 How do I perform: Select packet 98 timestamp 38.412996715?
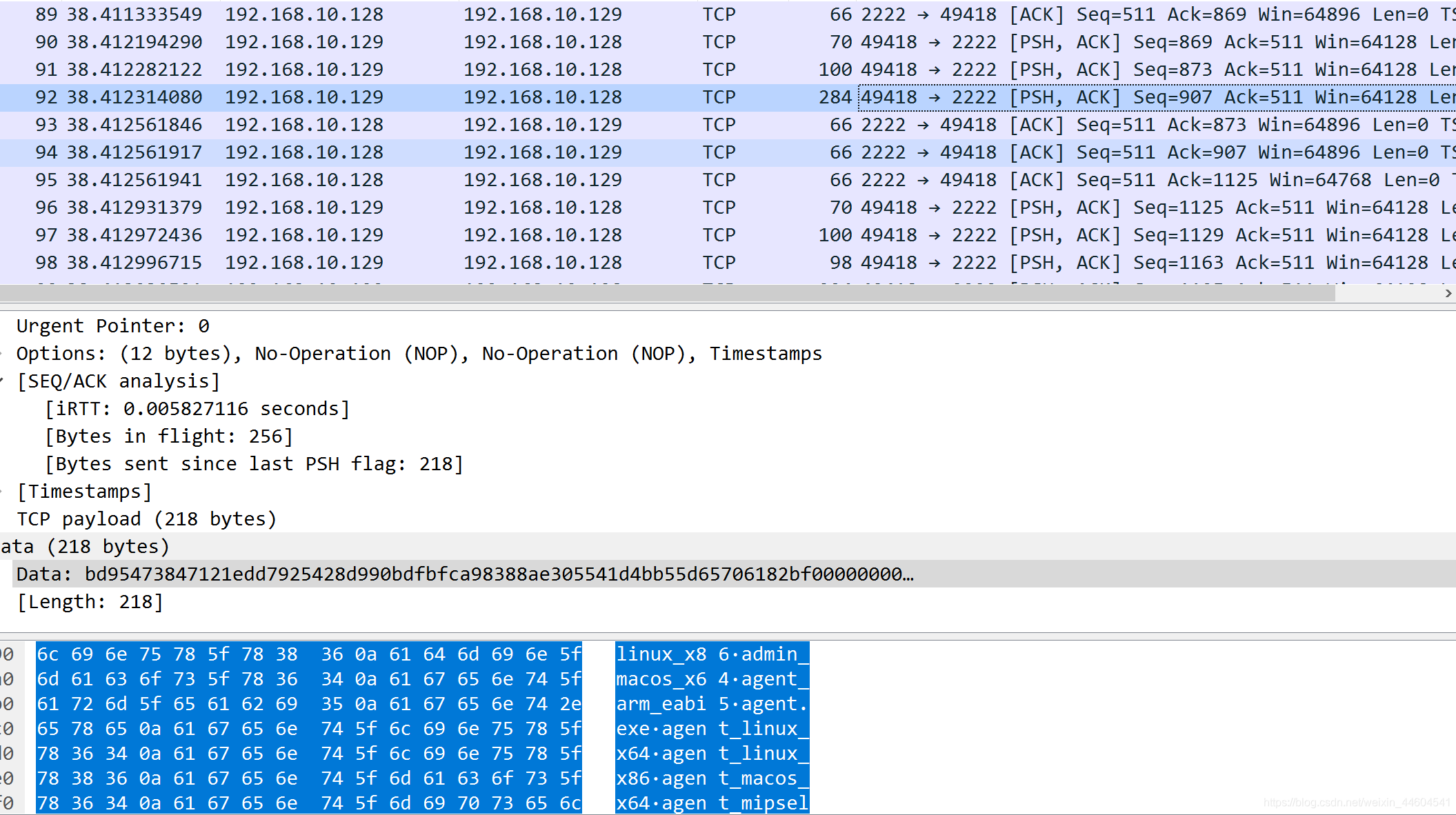coord(134,263)
